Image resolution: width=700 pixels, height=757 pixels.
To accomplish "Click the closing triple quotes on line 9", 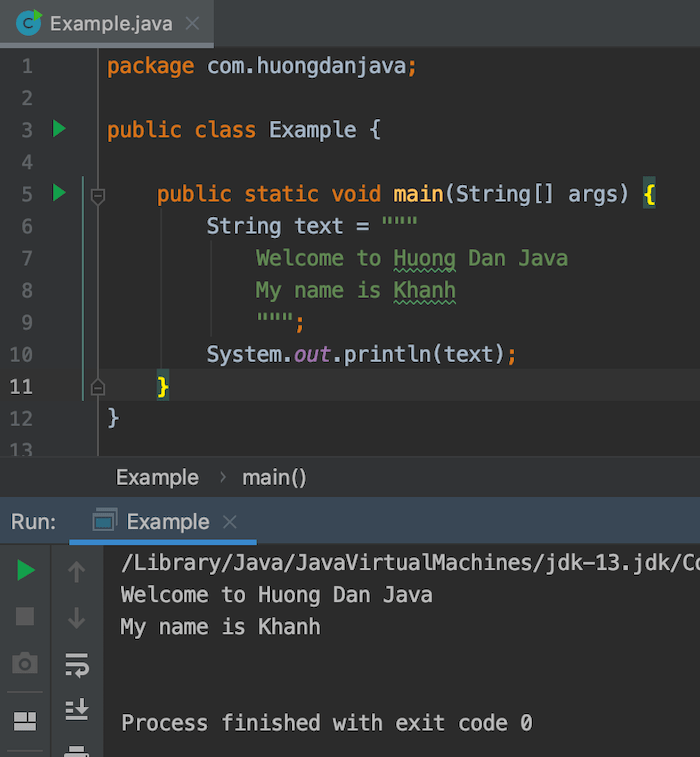I will click(x=274, y=318).
